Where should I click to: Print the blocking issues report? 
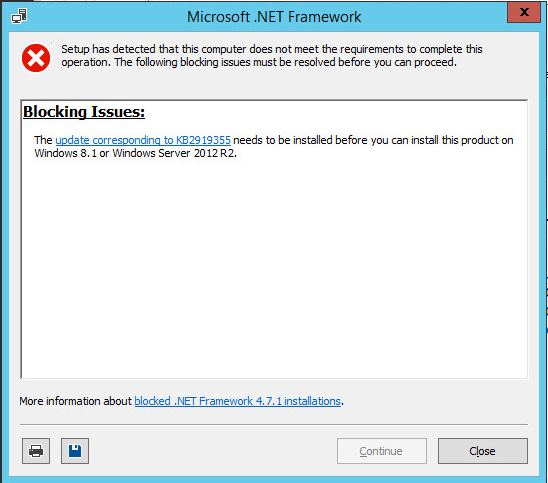coord(36,451)
